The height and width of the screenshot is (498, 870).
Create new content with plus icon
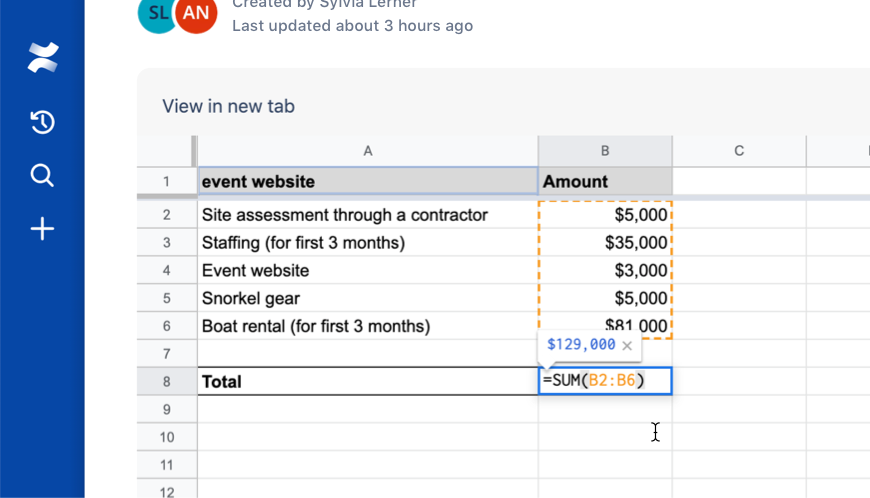point(42,228)
